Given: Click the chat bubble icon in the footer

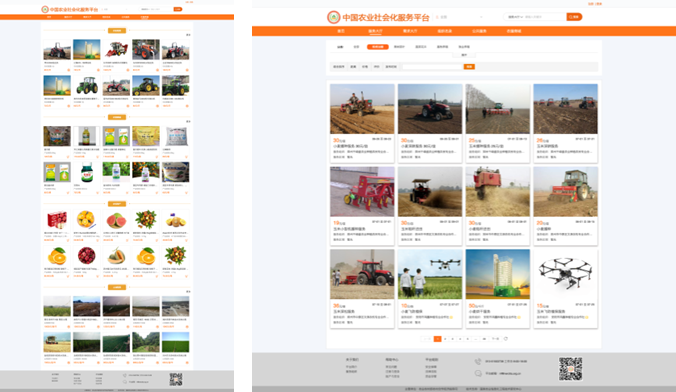Looking at the screenshot, I should click(x=478, y=373).
